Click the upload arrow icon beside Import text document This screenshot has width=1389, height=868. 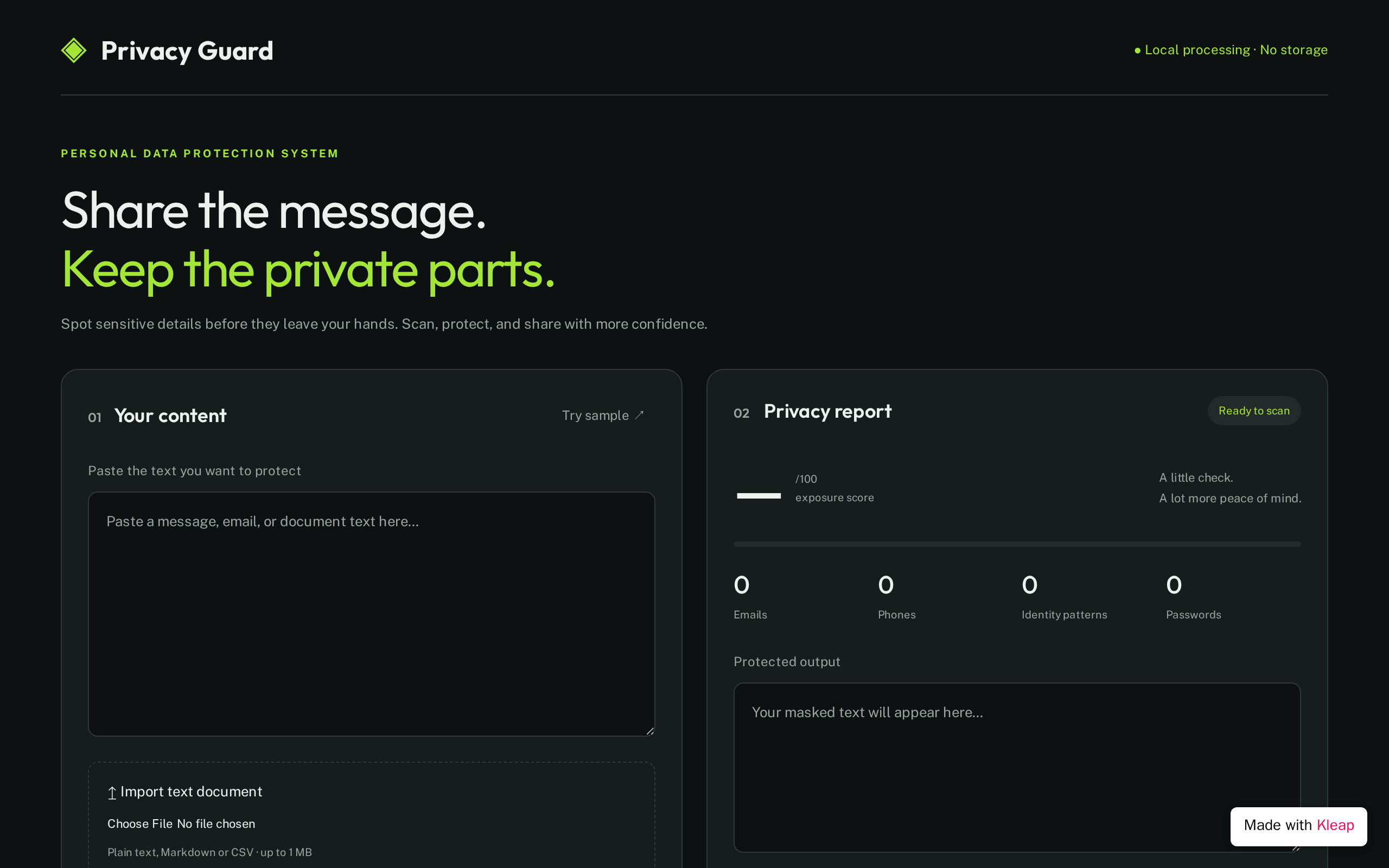[112, 792]
